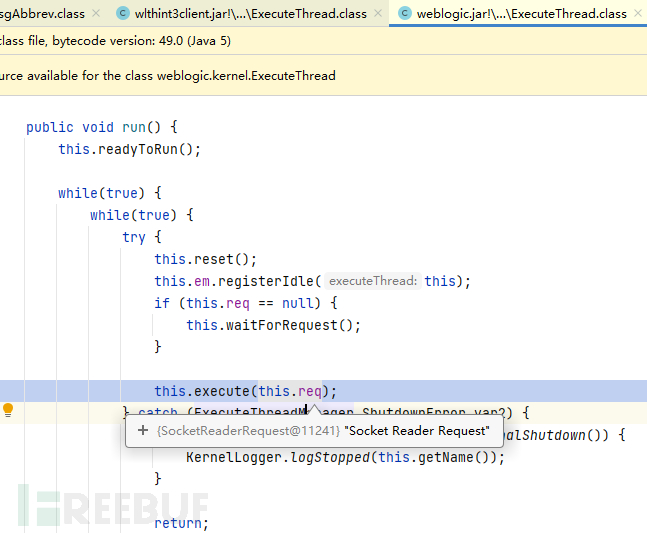Click the yellow light bulb intention icon

click(8, 410)
